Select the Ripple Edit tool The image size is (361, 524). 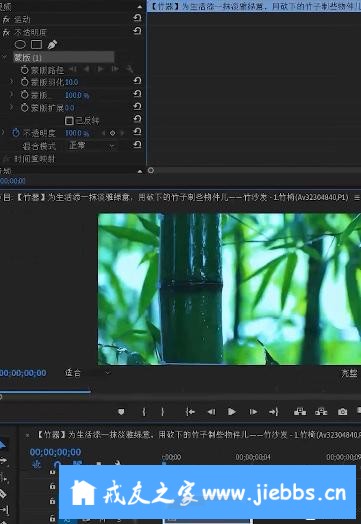pos(4,478)
